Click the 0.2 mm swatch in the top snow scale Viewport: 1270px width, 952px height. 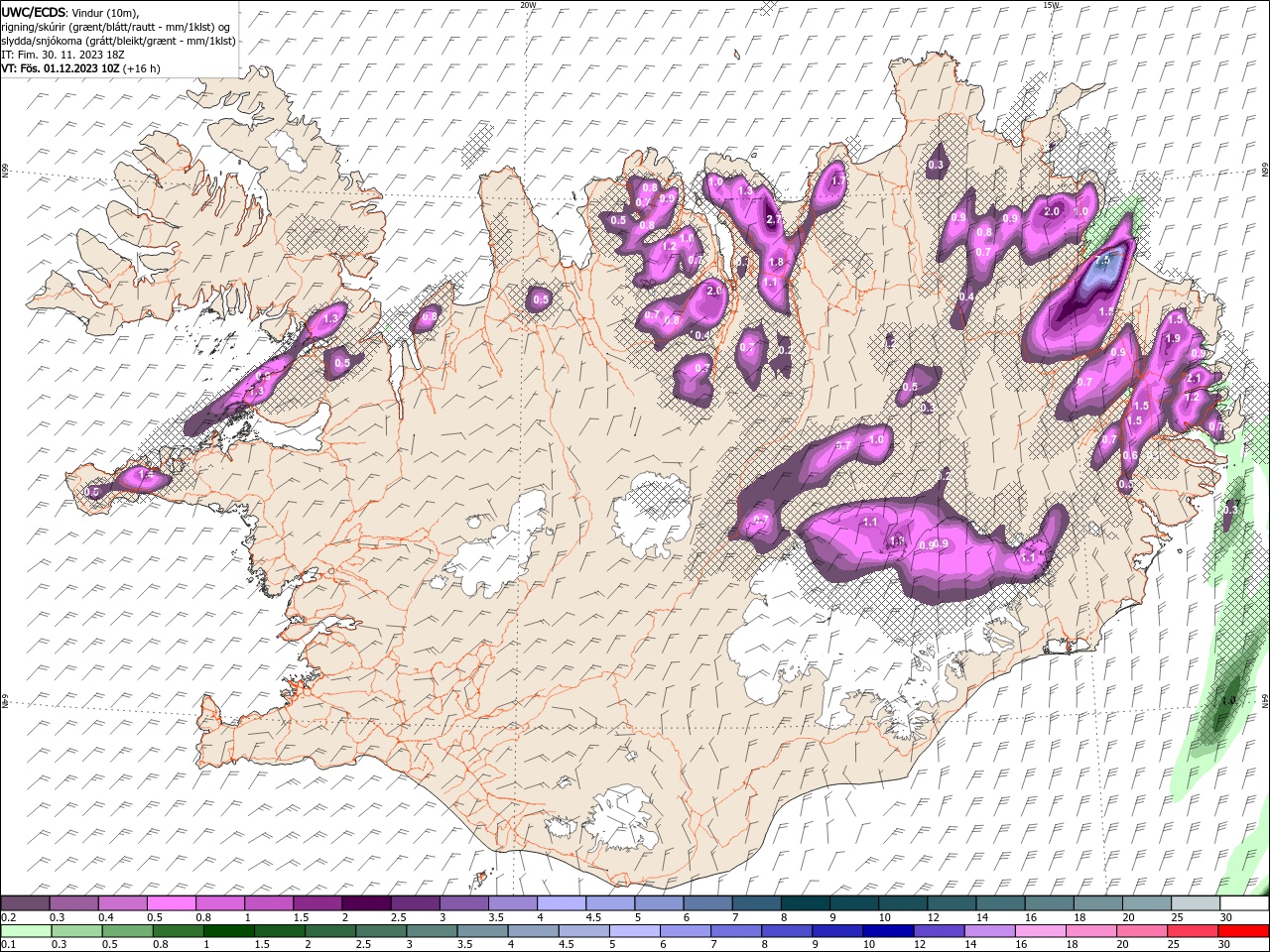(x=25, y=903)
